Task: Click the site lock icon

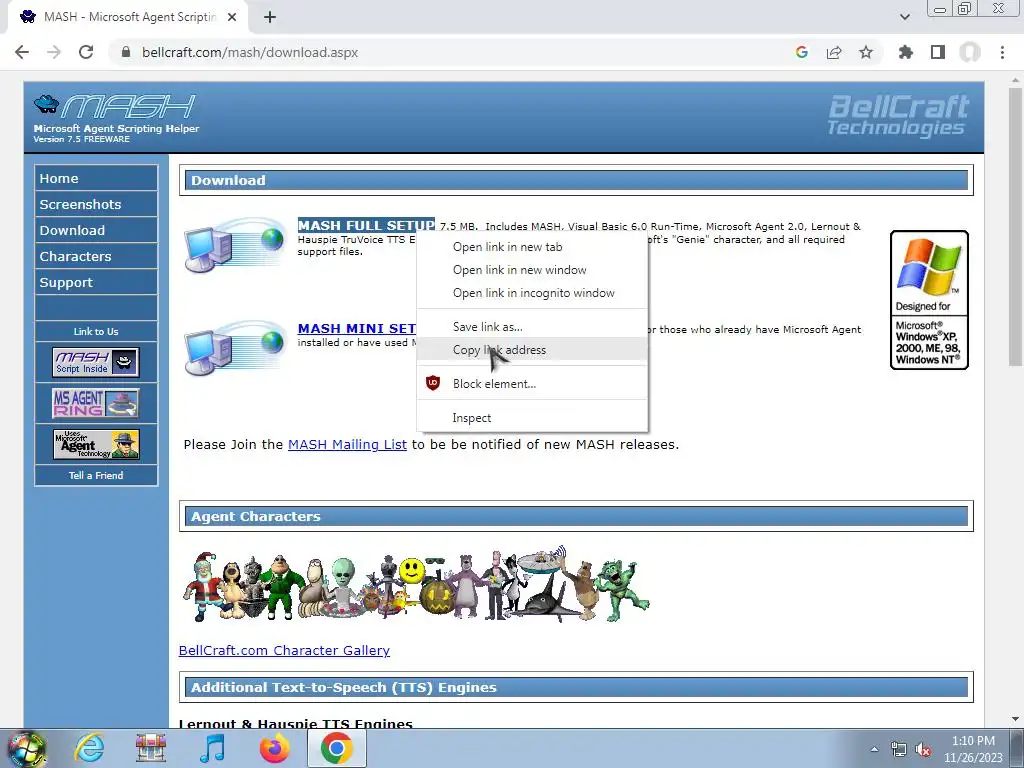Action: click(x=126, y=52)
